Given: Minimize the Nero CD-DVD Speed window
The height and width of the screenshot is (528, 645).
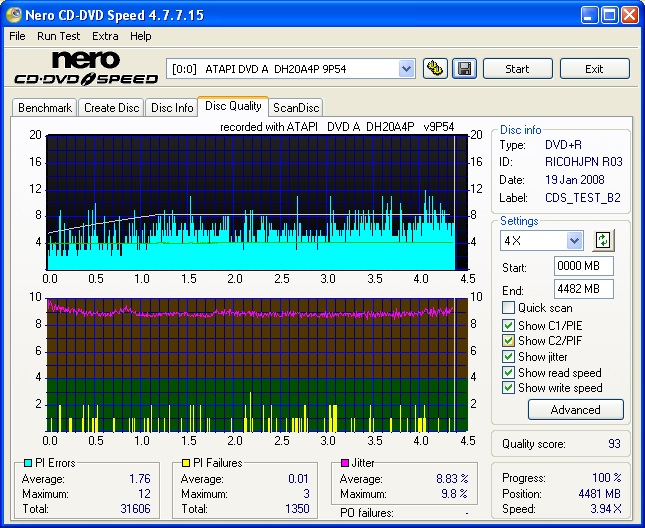Looking at the screenshot, I should pyautogui.click(x=589, y=15).
